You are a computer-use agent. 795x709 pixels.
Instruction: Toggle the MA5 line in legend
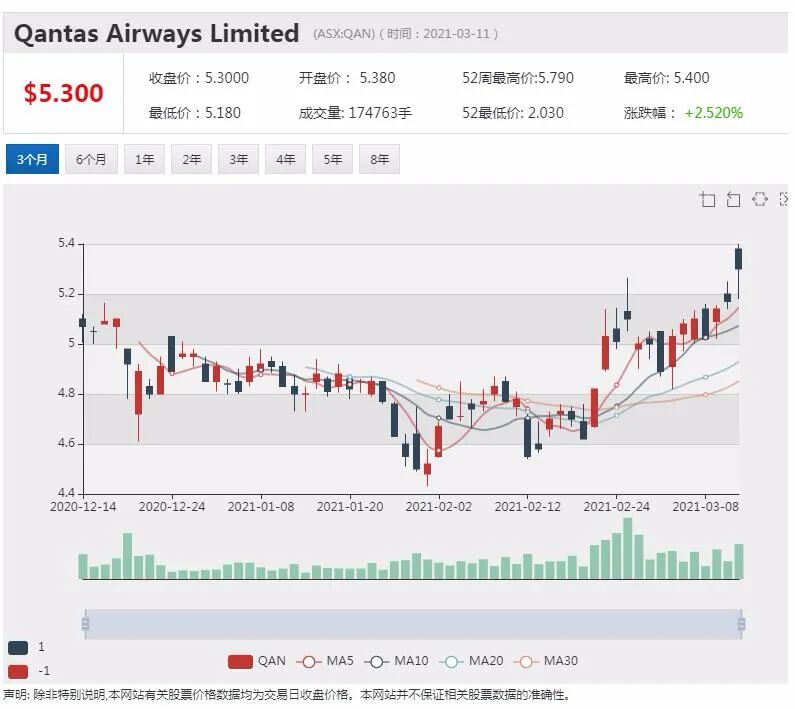tap(324, 661)
